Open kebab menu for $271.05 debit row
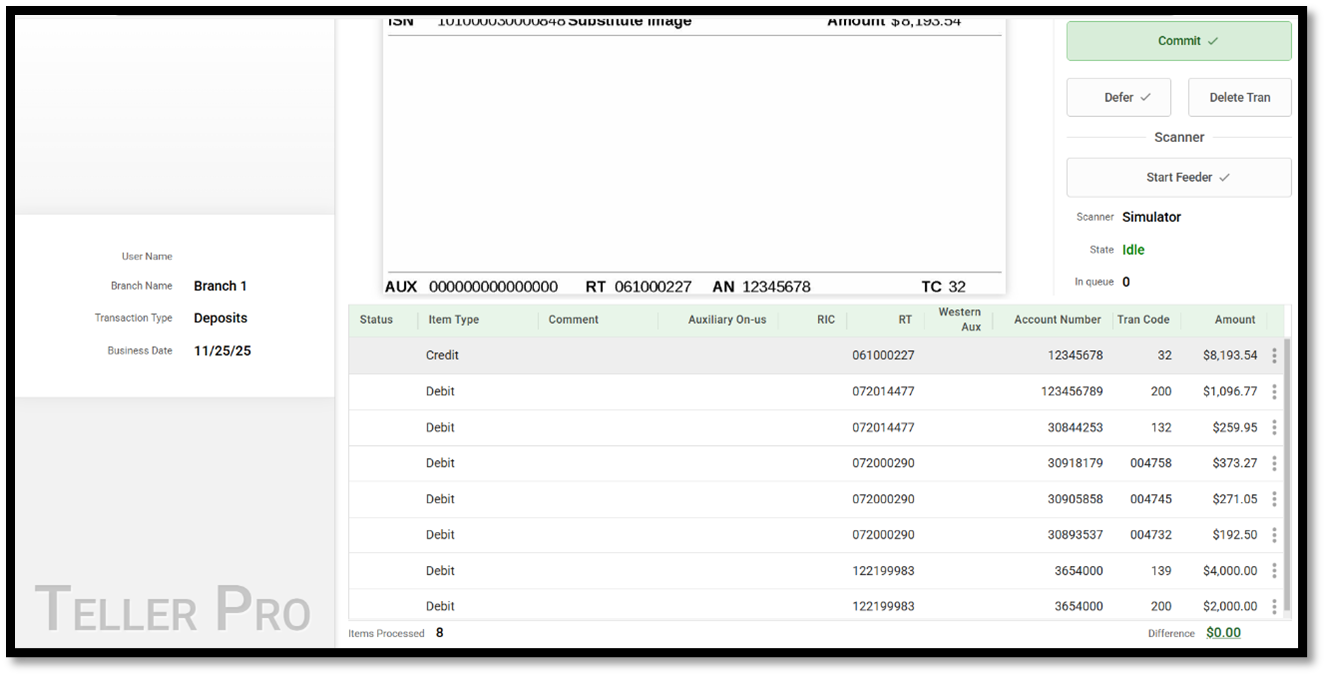The image size is (1326, 676). tap(1274, 499)
